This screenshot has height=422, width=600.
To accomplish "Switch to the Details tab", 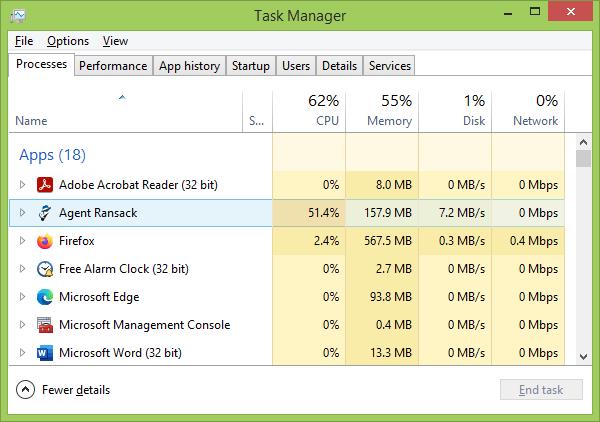I will pos(339,66).
